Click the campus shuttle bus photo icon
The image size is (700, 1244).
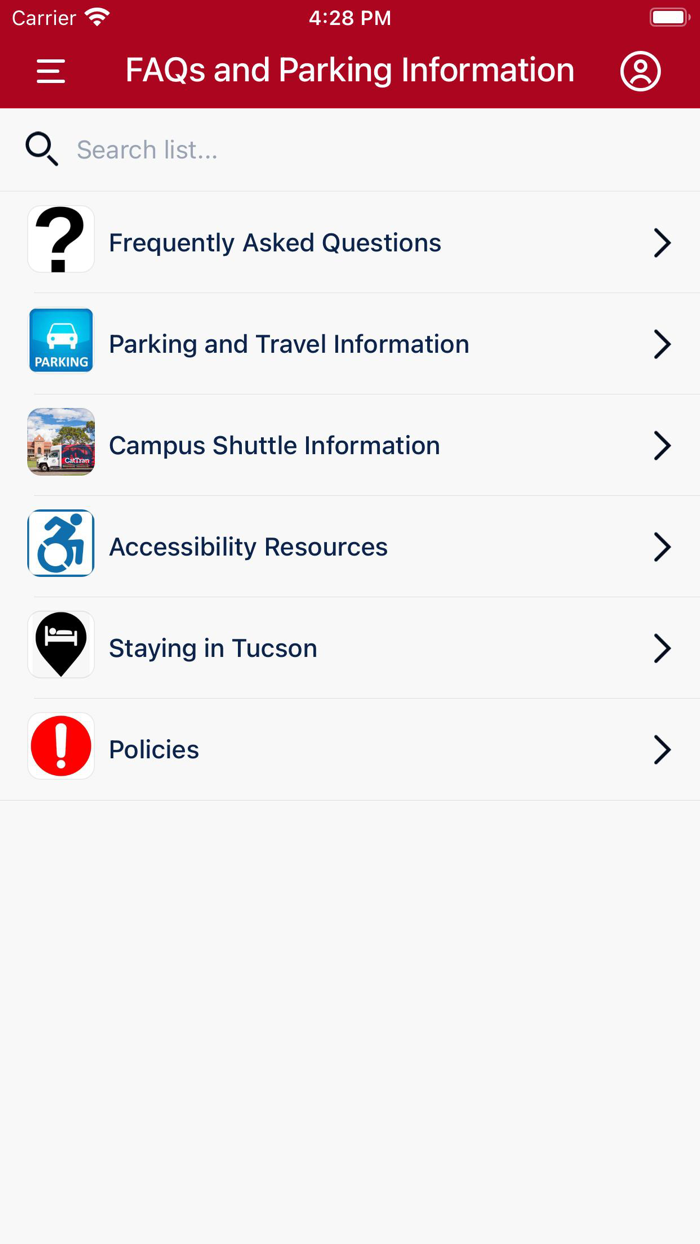[x=60, y=442]
